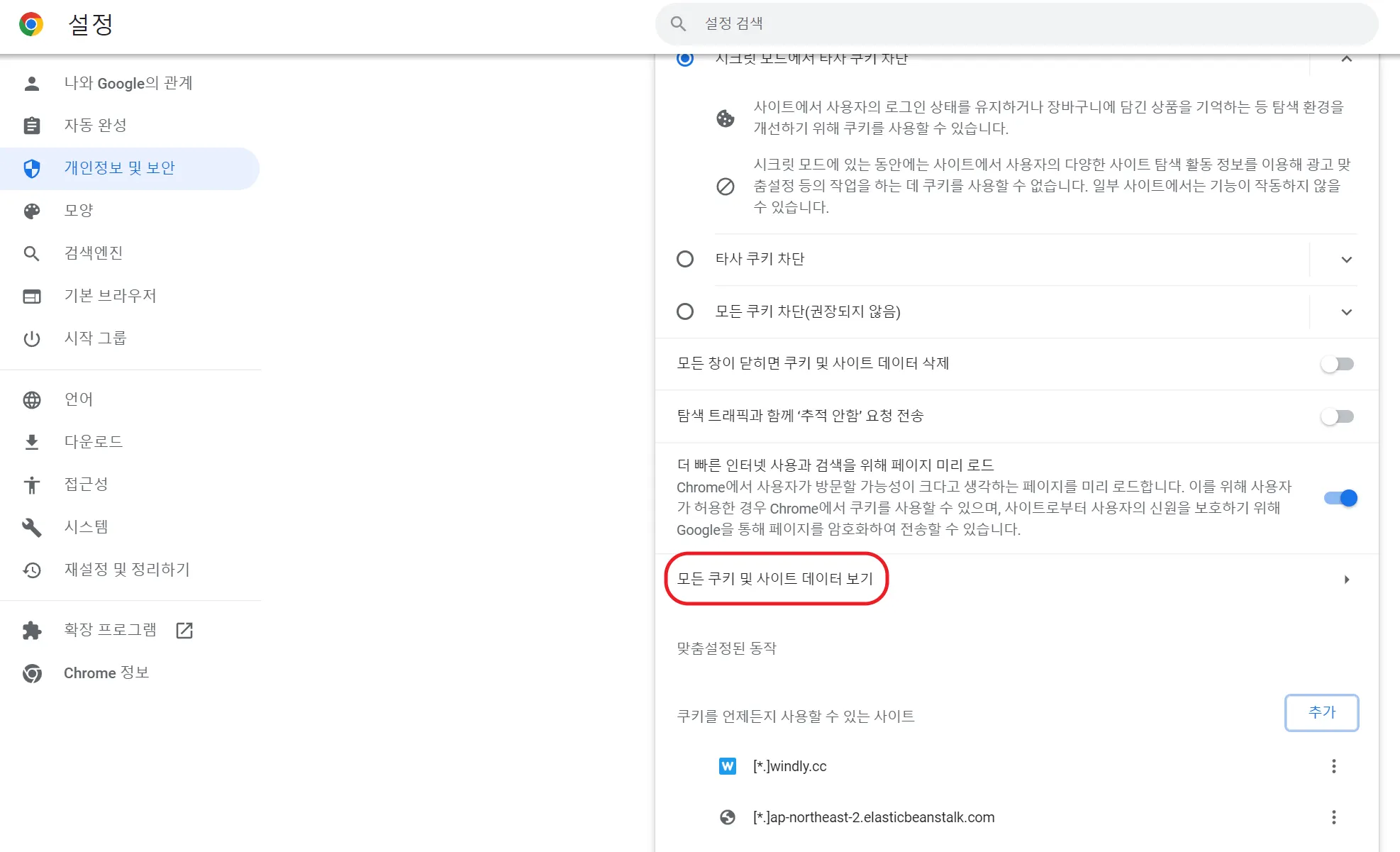The height and width of the screenshot is (852, 1400).
Task: Click the power icon for 시작 그룹
Action: (31, 338)
